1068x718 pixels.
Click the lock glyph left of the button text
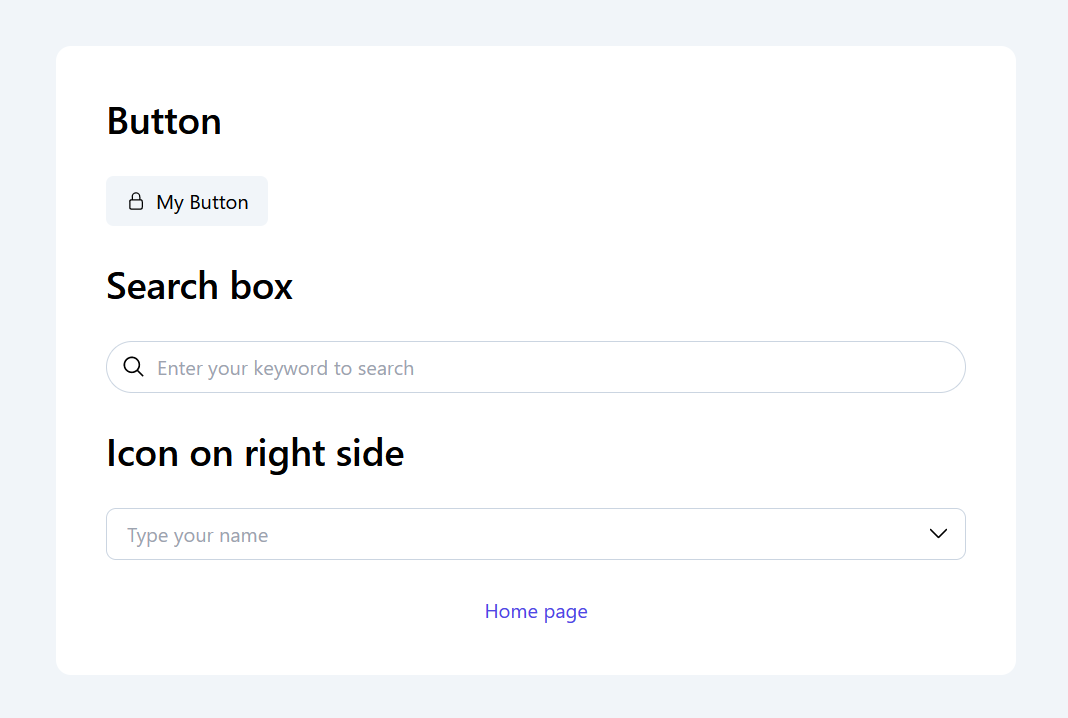point(135,201)
